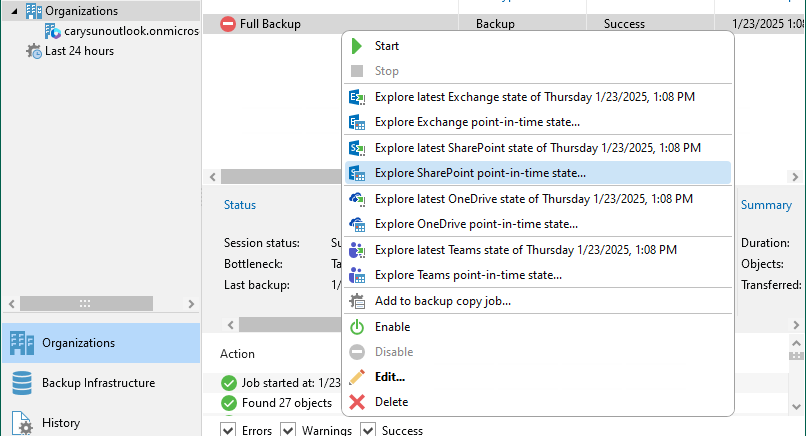Click the green Start play icon

[x=357, y=46]
